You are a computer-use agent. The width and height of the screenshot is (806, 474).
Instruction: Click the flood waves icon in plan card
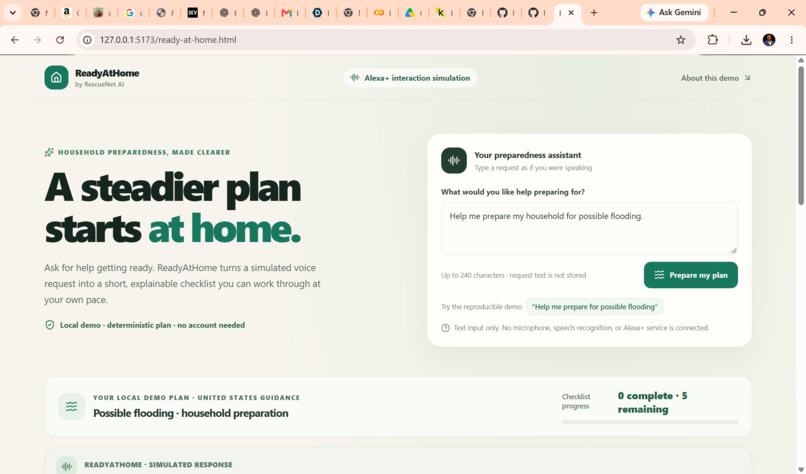[71, 406]
